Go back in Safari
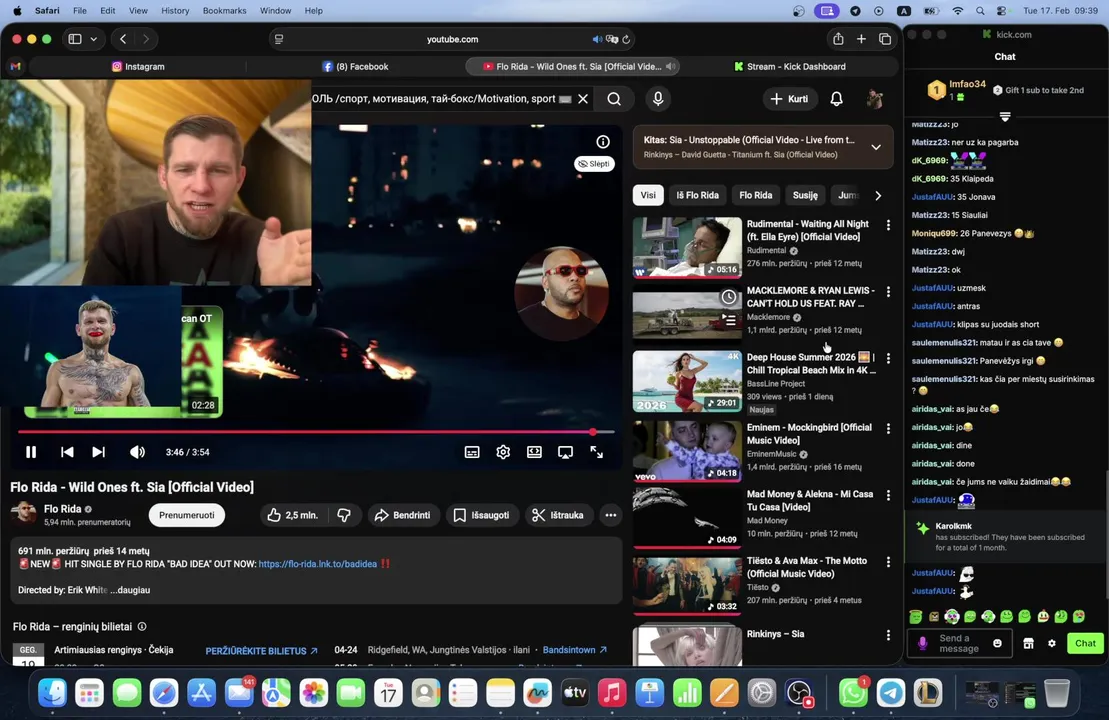 coord(123,39)
